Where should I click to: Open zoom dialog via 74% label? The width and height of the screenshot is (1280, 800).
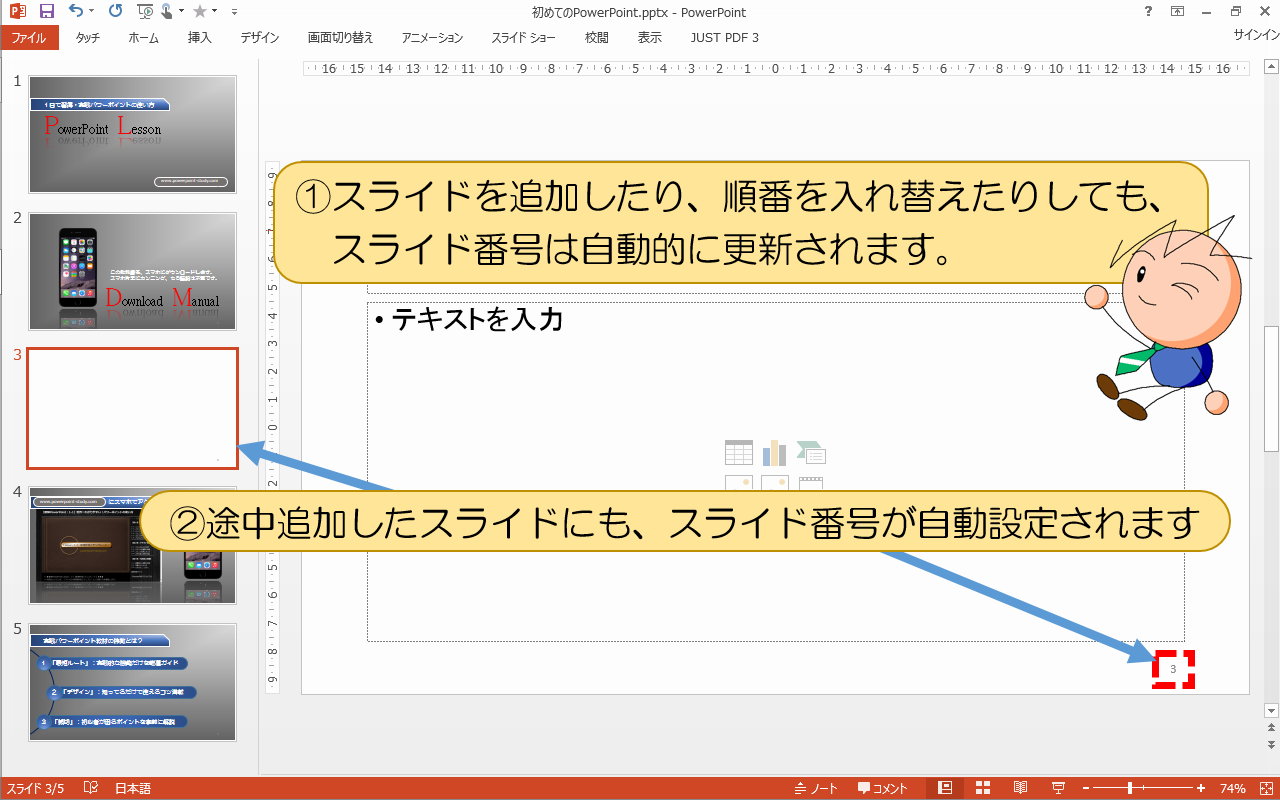coord(1233,788)
